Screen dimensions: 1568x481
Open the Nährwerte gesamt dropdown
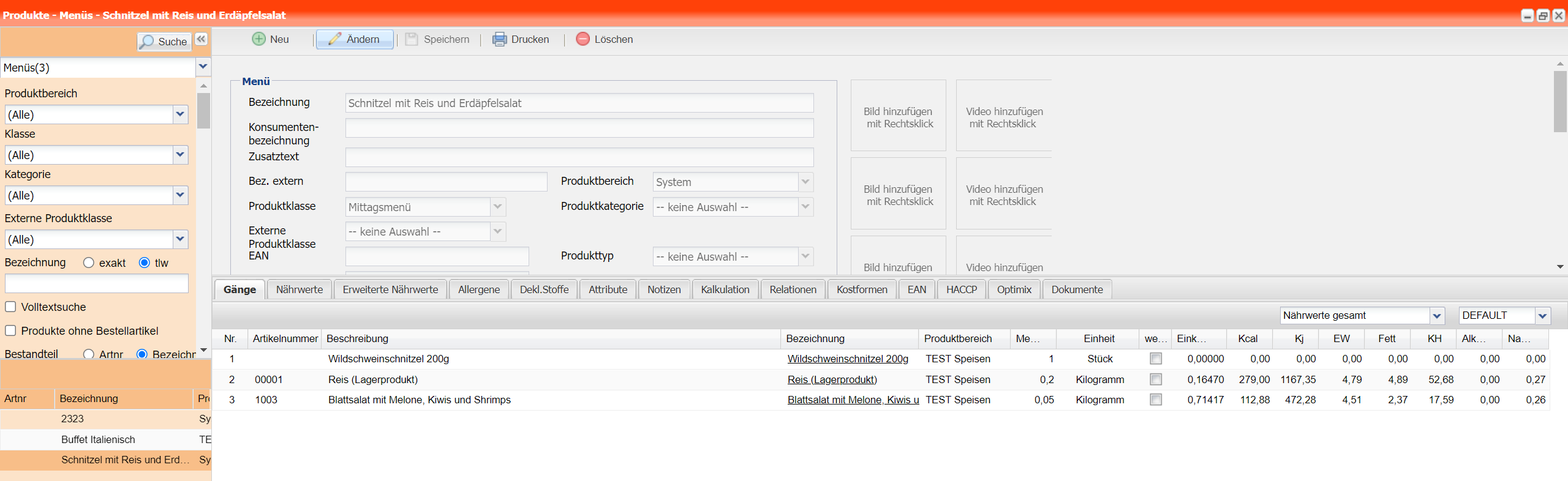point(1436,316)
